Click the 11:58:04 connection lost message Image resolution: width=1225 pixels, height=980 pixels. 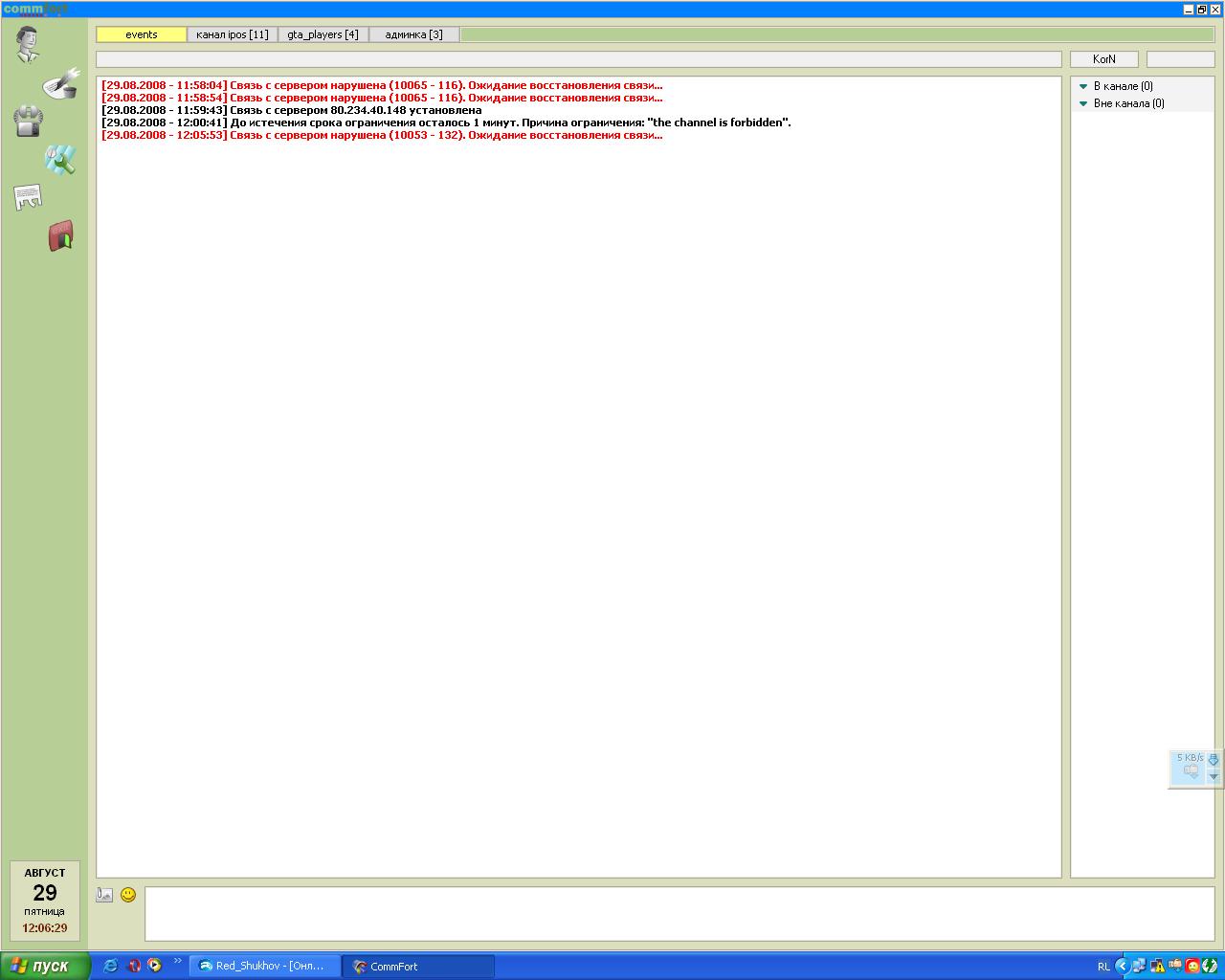(x=382, y=85)
